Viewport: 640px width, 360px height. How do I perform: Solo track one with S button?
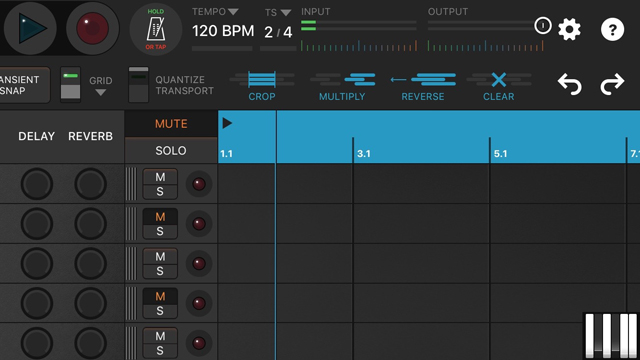pyautogui.click(x=160, y=191)
